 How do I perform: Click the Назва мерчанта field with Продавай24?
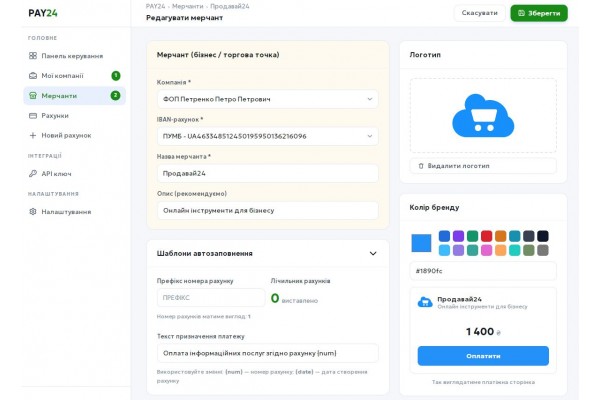click(267, 173)
